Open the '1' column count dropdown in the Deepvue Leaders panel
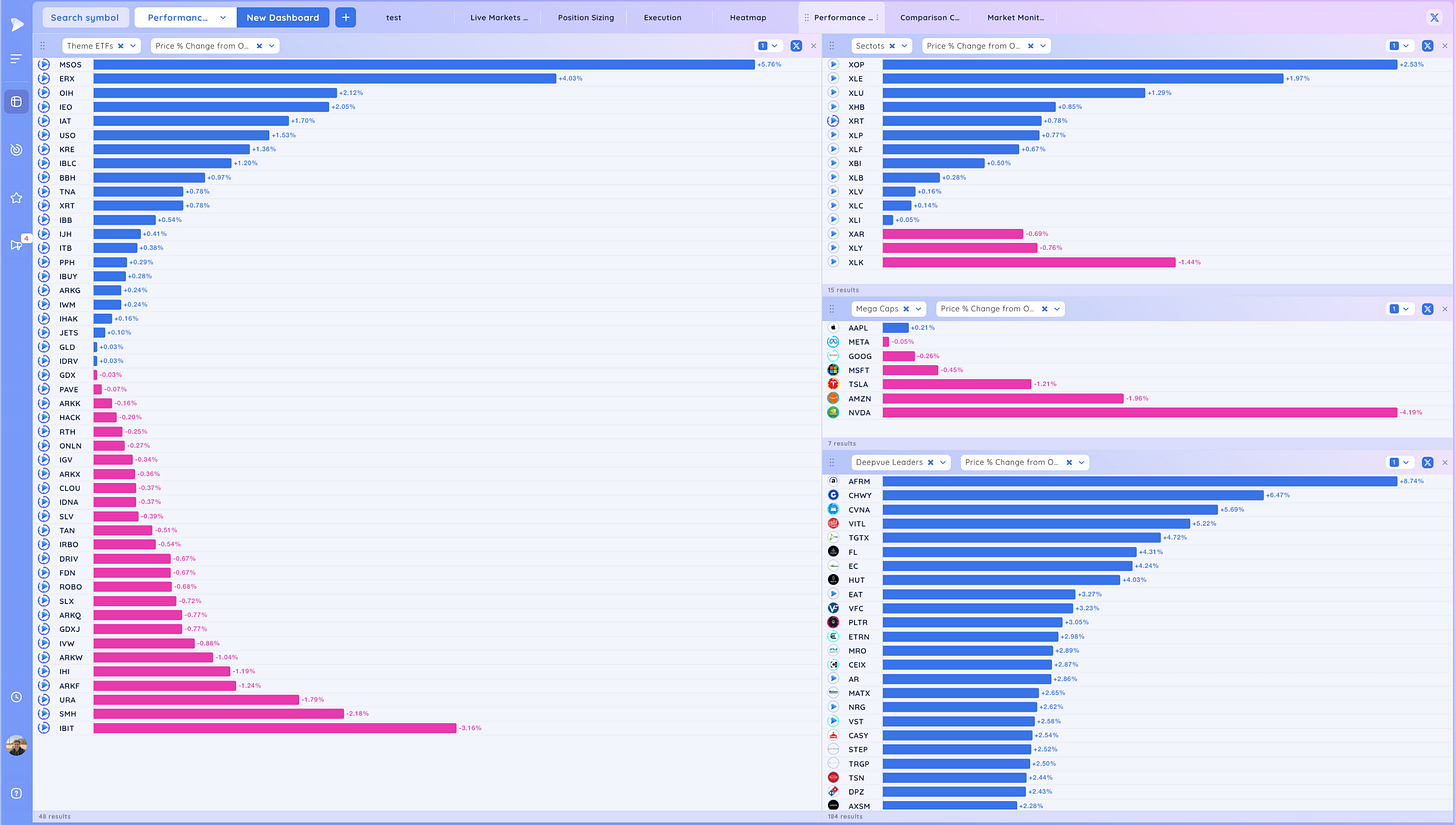The image size is (1456, 825). 1400,462
